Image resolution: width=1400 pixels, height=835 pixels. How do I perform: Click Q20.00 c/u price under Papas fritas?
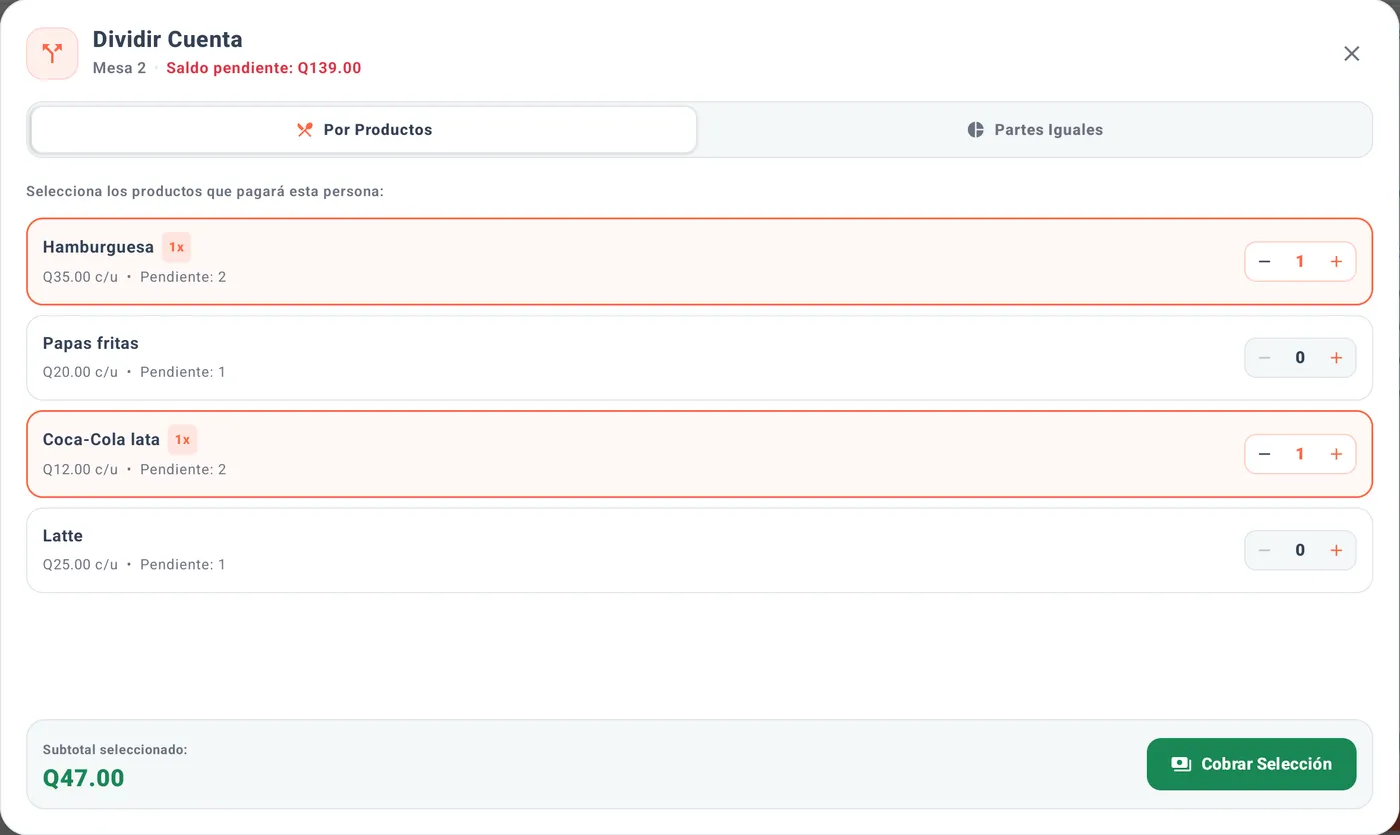[x=80, y=372]
